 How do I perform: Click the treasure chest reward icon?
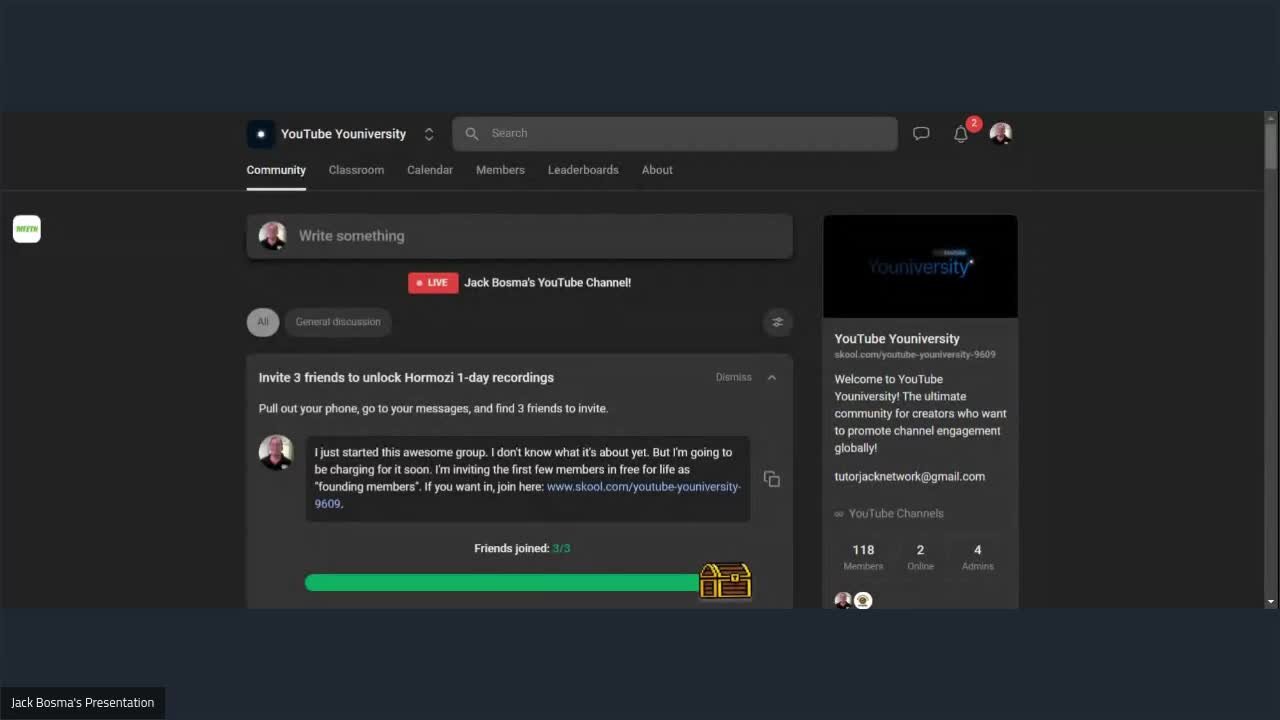(725, 581)
